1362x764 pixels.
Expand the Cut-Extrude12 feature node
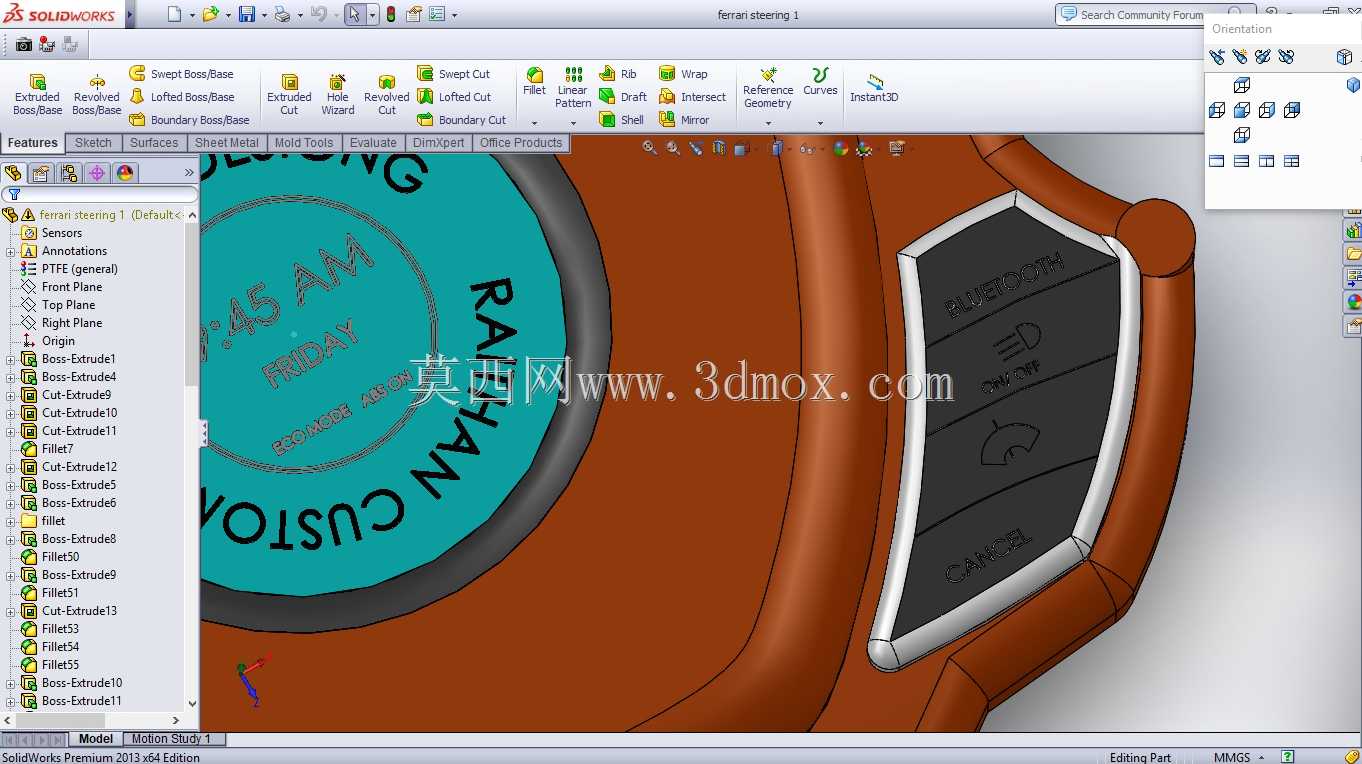[11, 467]
